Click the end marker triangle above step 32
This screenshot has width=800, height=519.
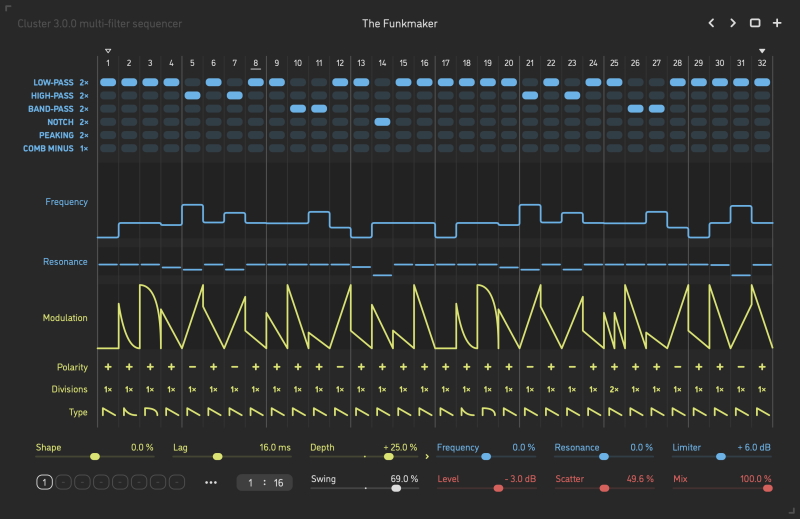(762, 50)
